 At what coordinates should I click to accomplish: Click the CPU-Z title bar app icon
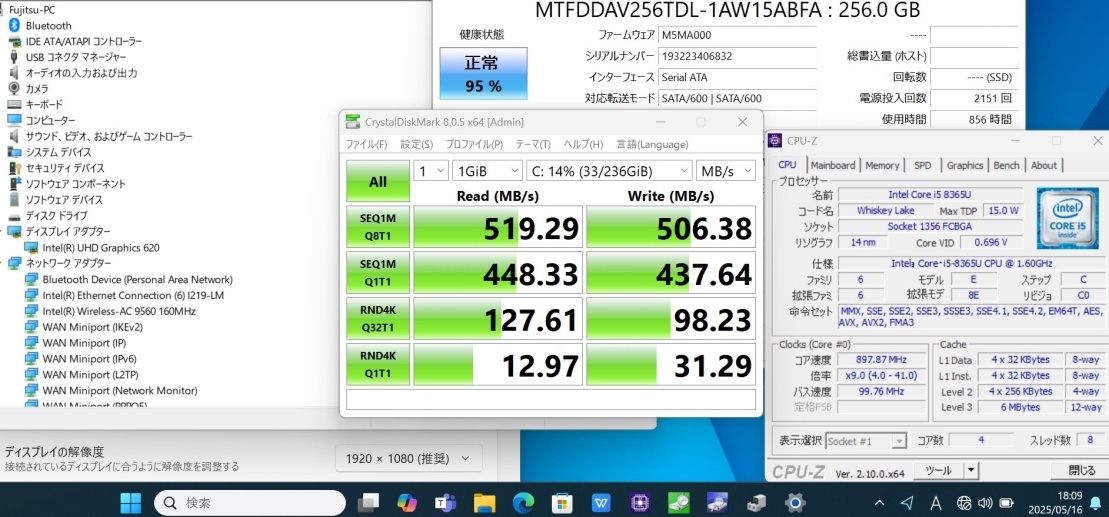click(x=775, y=141)
